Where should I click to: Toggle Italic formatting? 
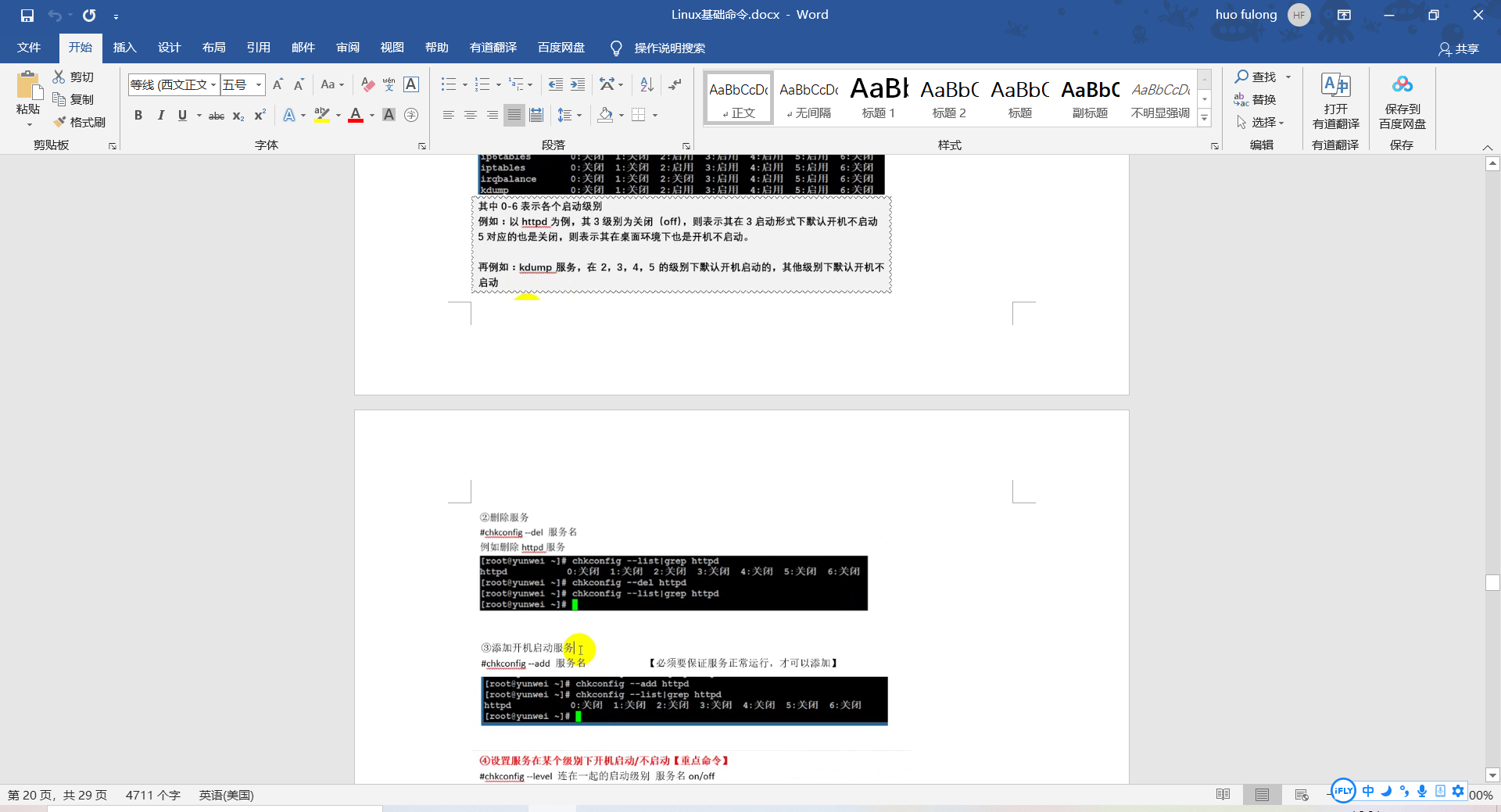coord(160,115)
